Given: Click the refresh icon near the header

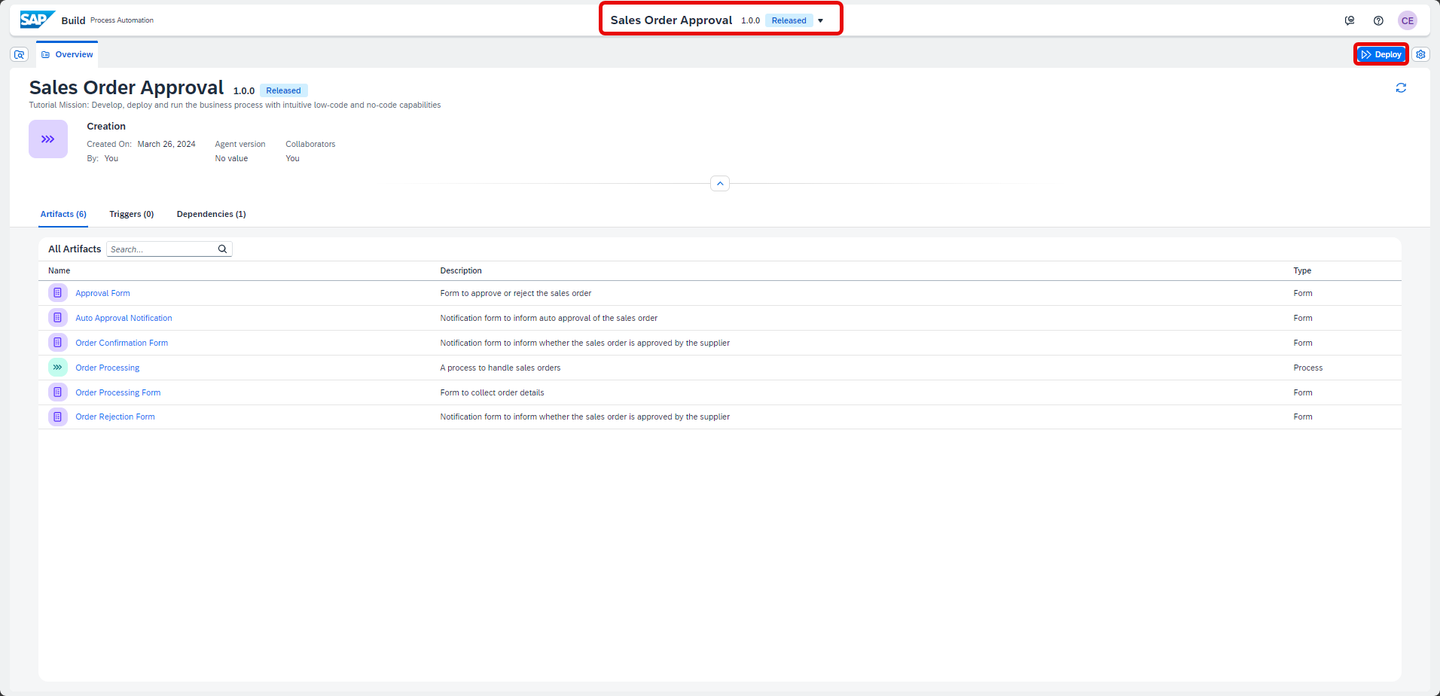Looking at the screenshot, I should point(1401,88).
